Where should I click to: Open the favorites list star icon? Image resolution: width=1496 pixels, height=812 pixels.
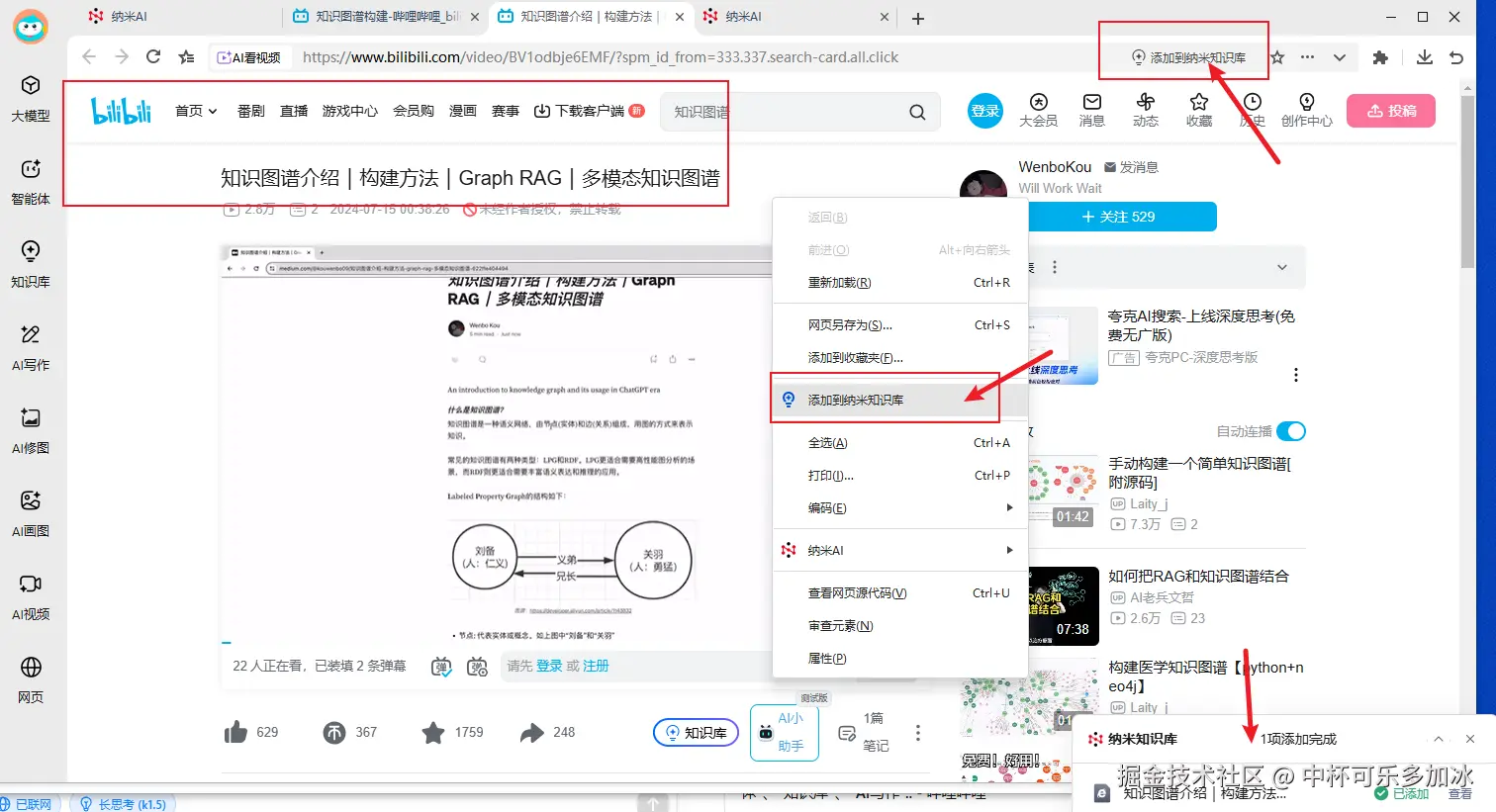click(x=185, y=57)
